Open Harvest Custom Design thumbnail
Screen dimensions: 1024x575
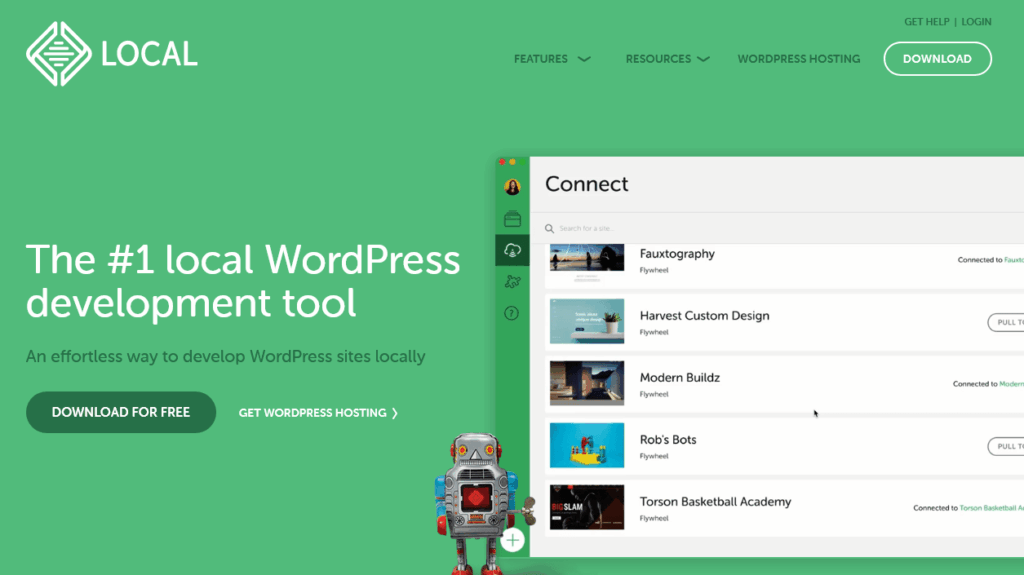click(586, 321)
